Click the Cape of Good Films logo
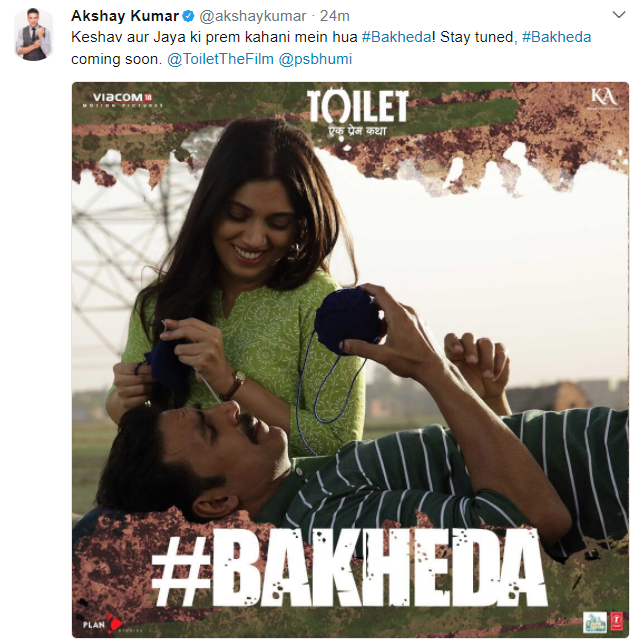632x642 pixels. pyautogui.click(x=595, y=622)
